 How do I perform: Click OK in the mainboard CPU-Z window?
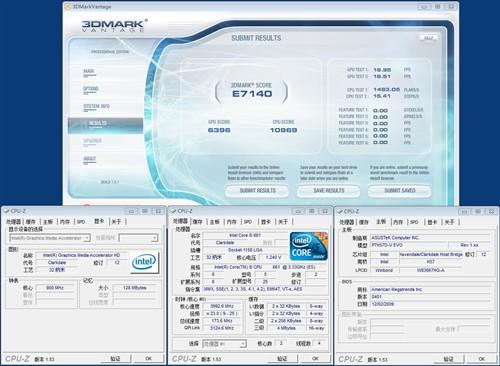pos(481,359)
